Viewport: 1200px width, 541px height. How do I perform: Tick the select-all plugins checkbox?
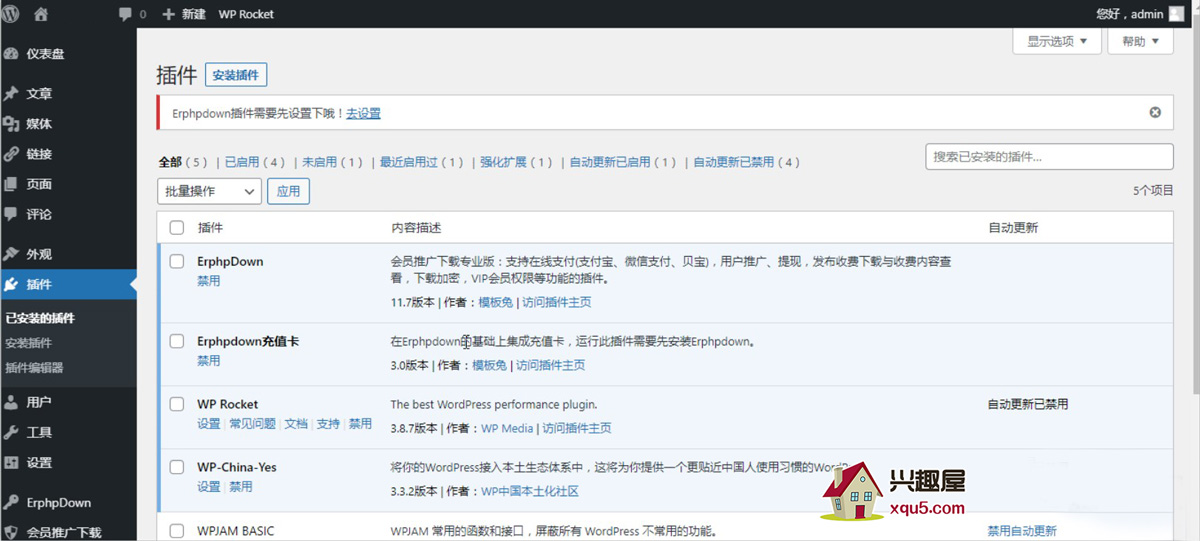click(x=177, y=228)
